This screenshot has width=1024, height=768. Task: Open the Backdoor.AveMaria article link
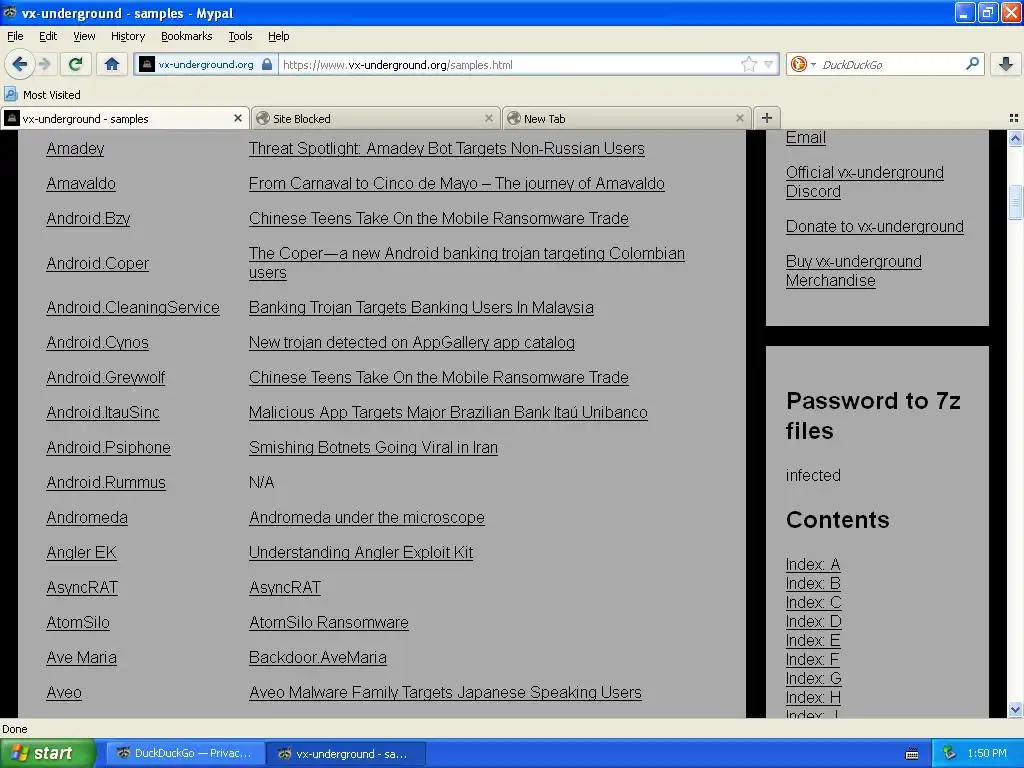(x=317, y=657)
